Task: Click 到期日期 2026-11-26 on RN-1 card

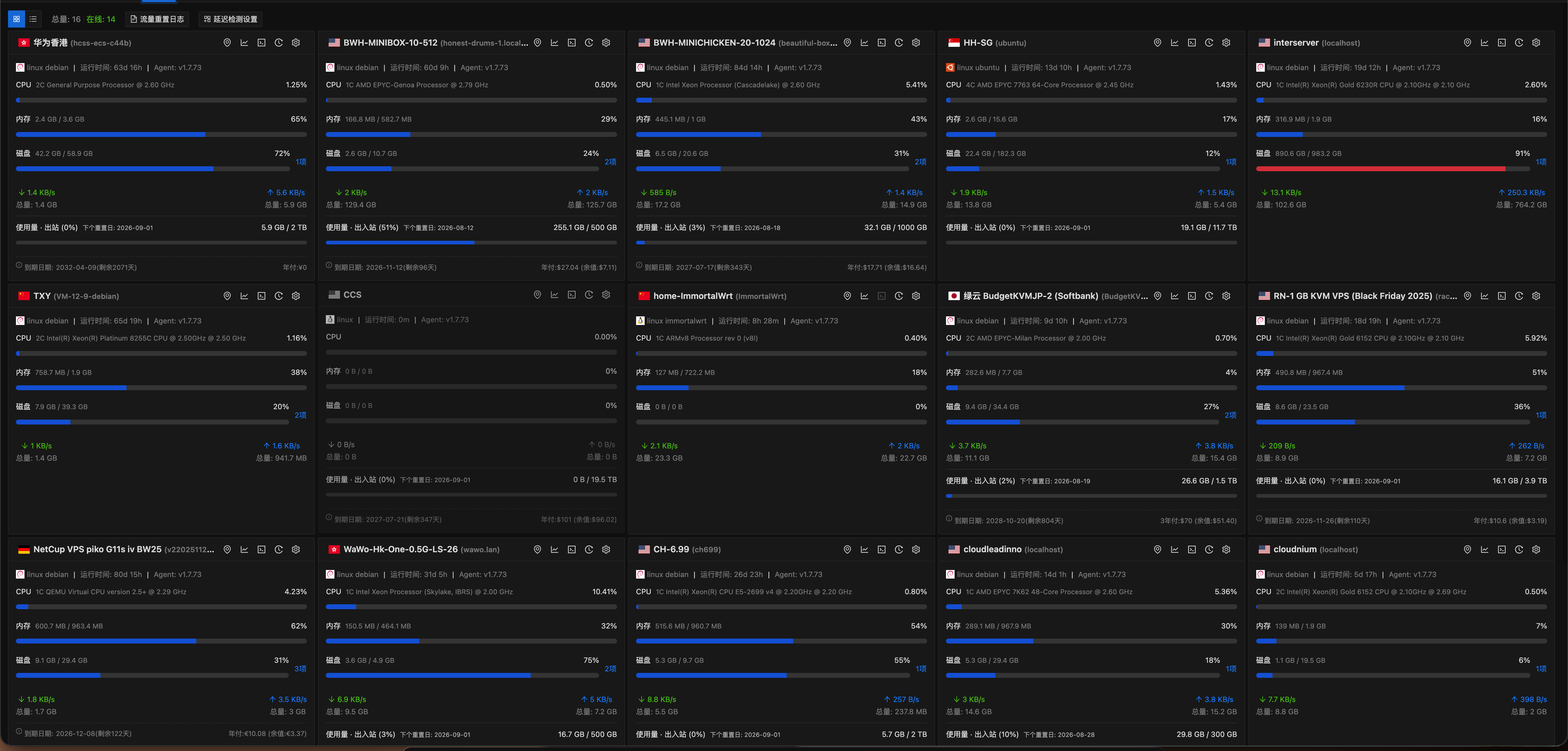Action: click(x=1317, y=521)
